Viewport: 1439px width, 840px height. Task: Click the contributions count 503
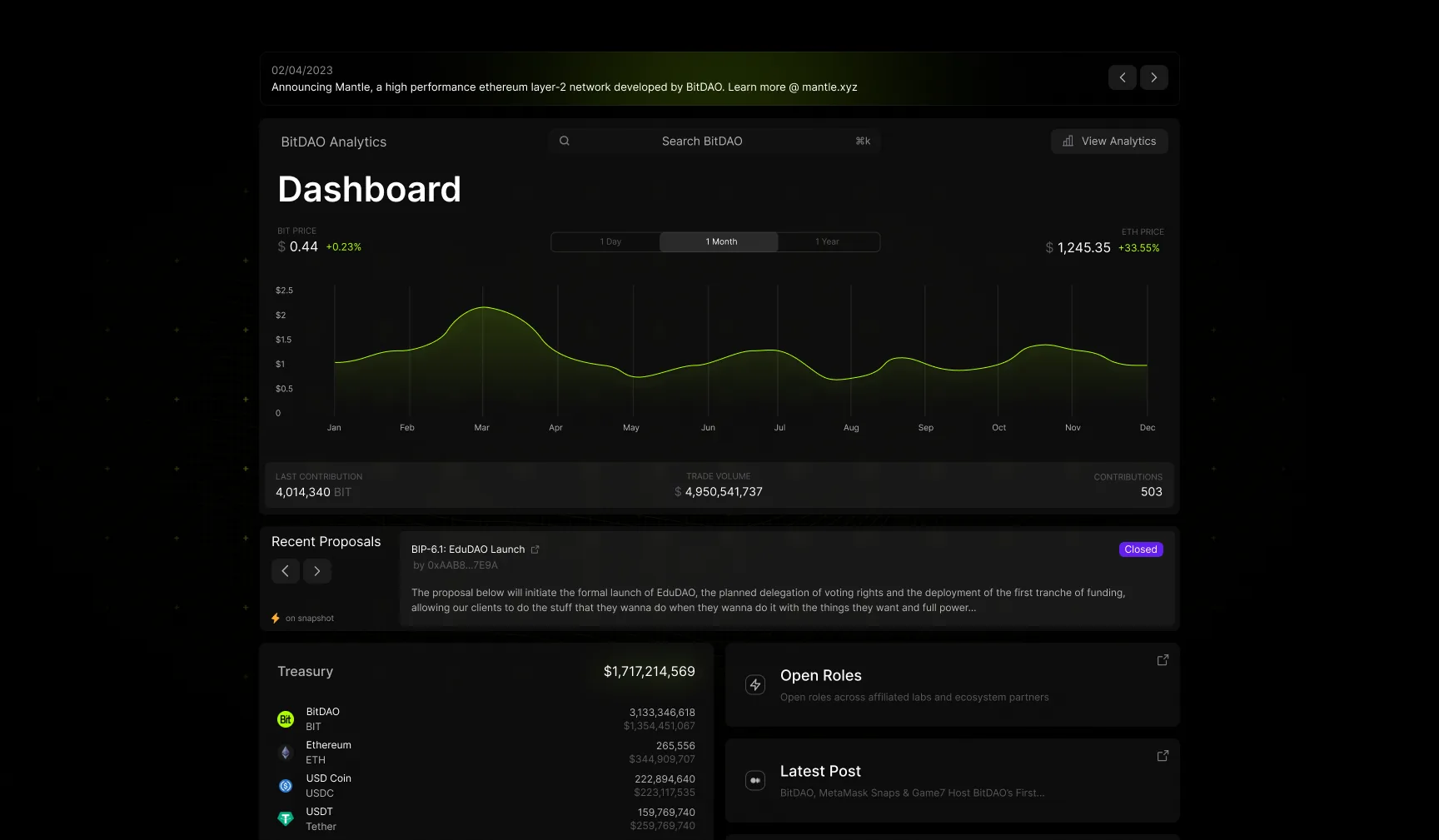(x=1152, y=492)
